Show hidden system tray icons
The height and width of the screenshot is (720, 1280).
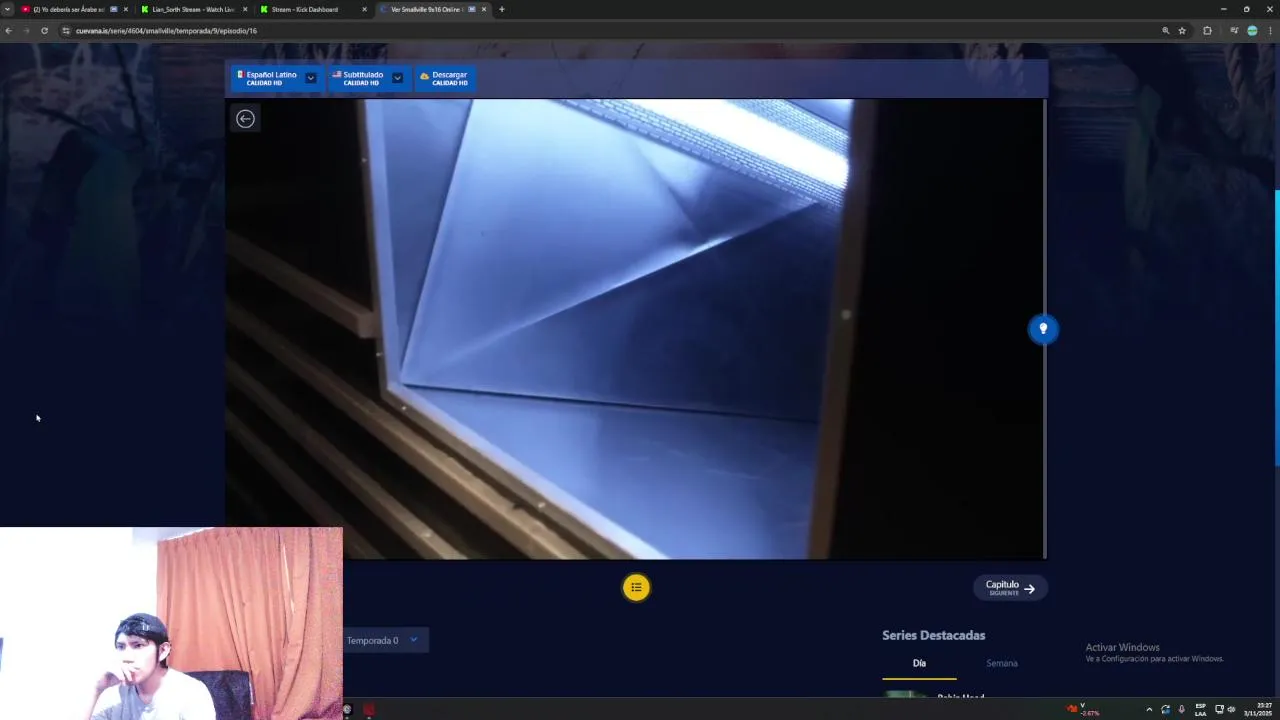tap(1149, 709)
